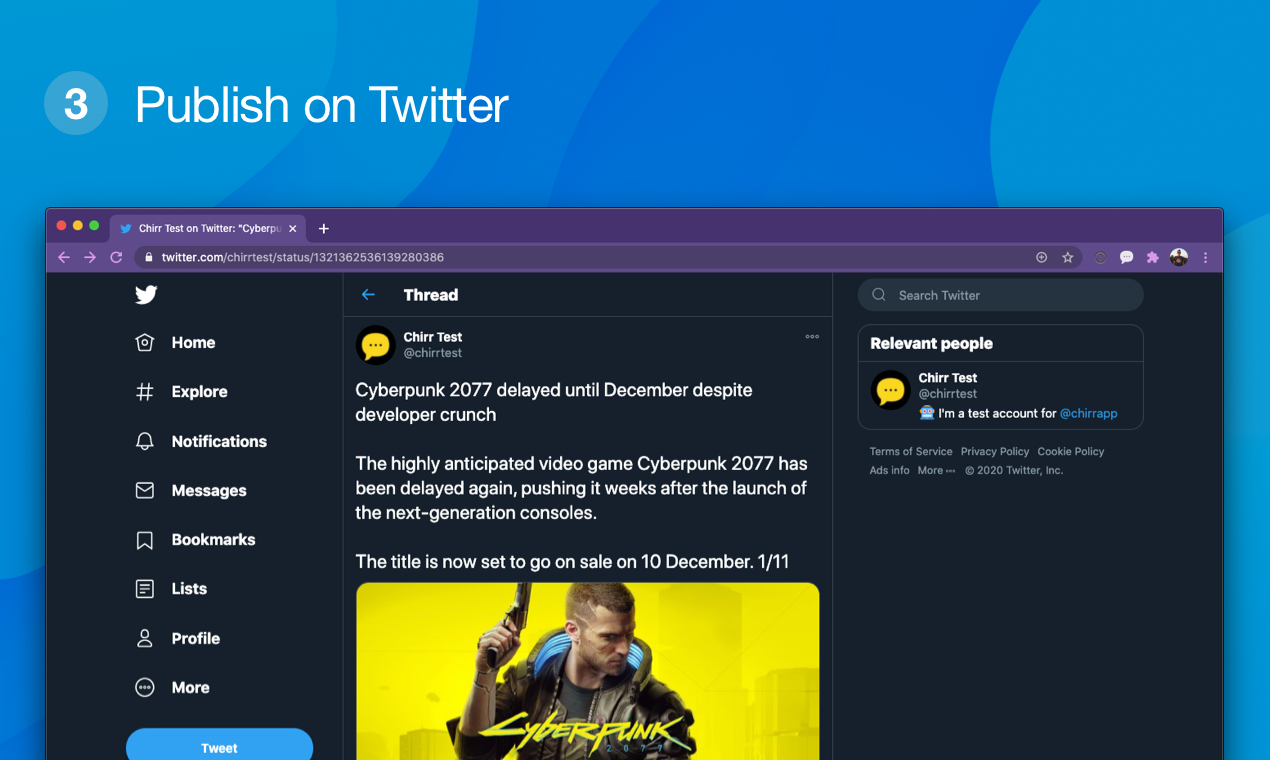Select the Chirr Test on Twitter tab

pos(207,228)
